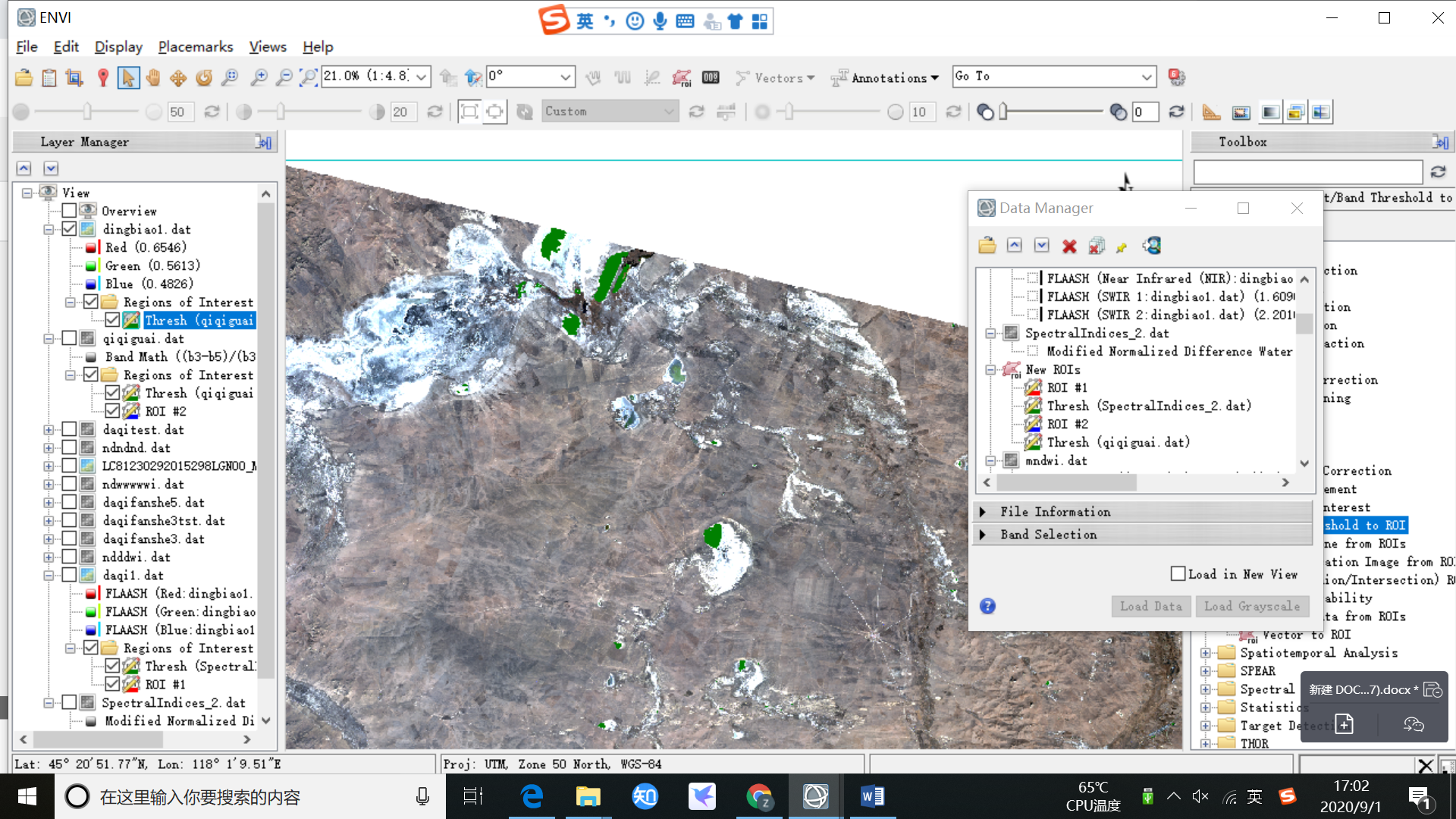Open the Display menu

click(x=118, y=46)
